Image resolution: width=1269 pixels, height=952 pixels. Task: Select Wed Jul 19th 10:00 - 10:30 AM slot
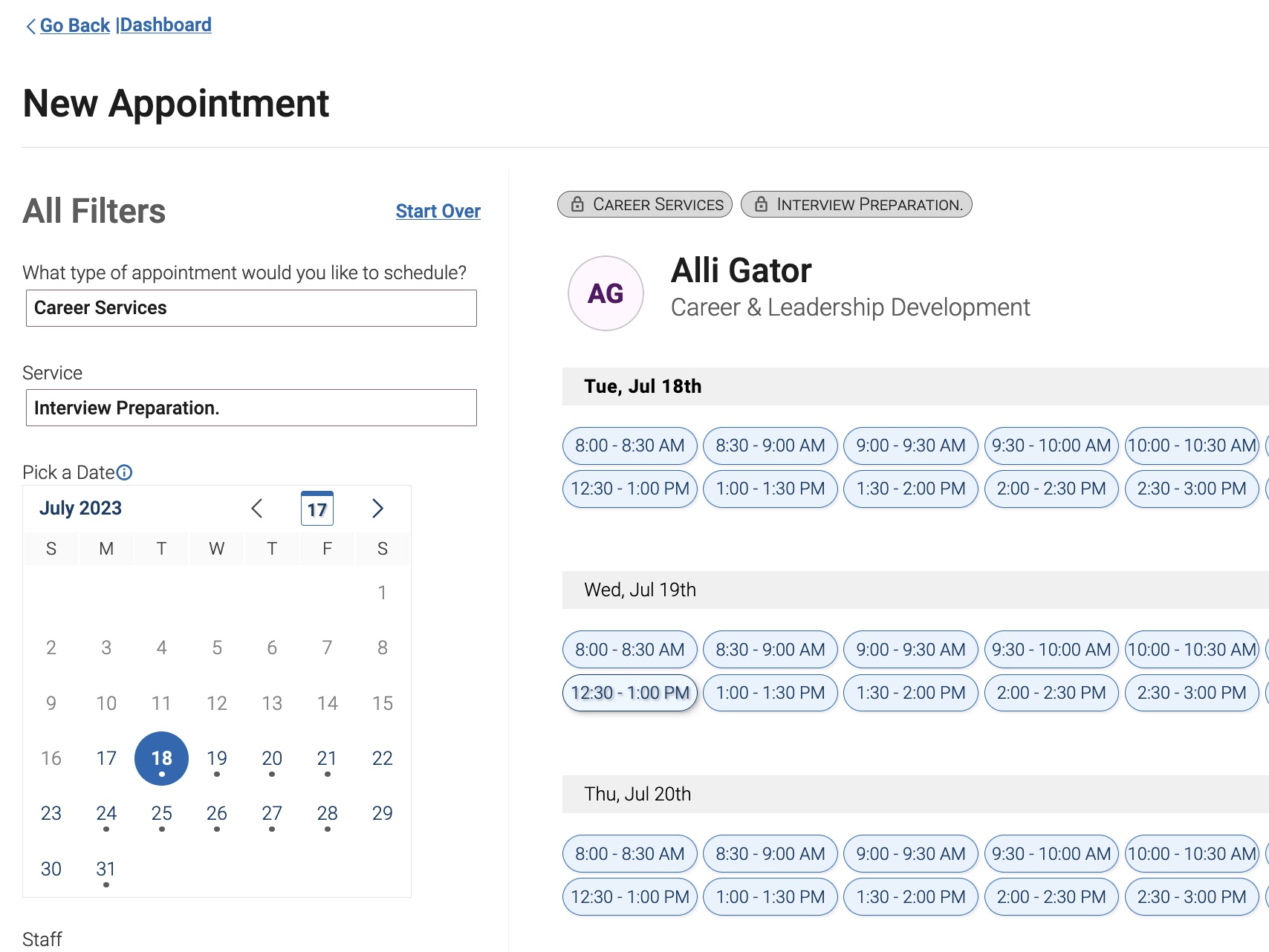(x=1192, y=650)
